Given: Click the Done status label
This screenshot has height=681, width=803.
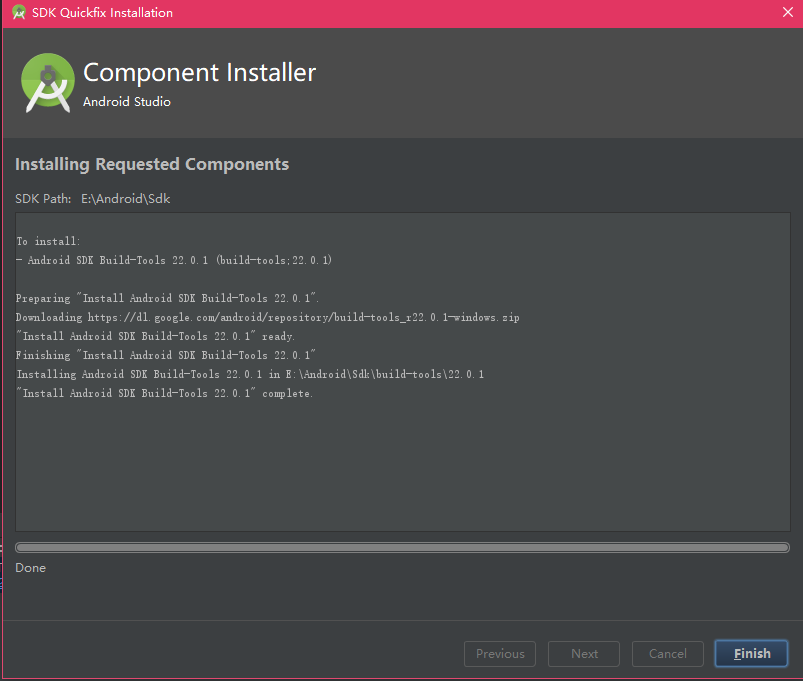Looking at the screenshot, I should coord(31,568).
